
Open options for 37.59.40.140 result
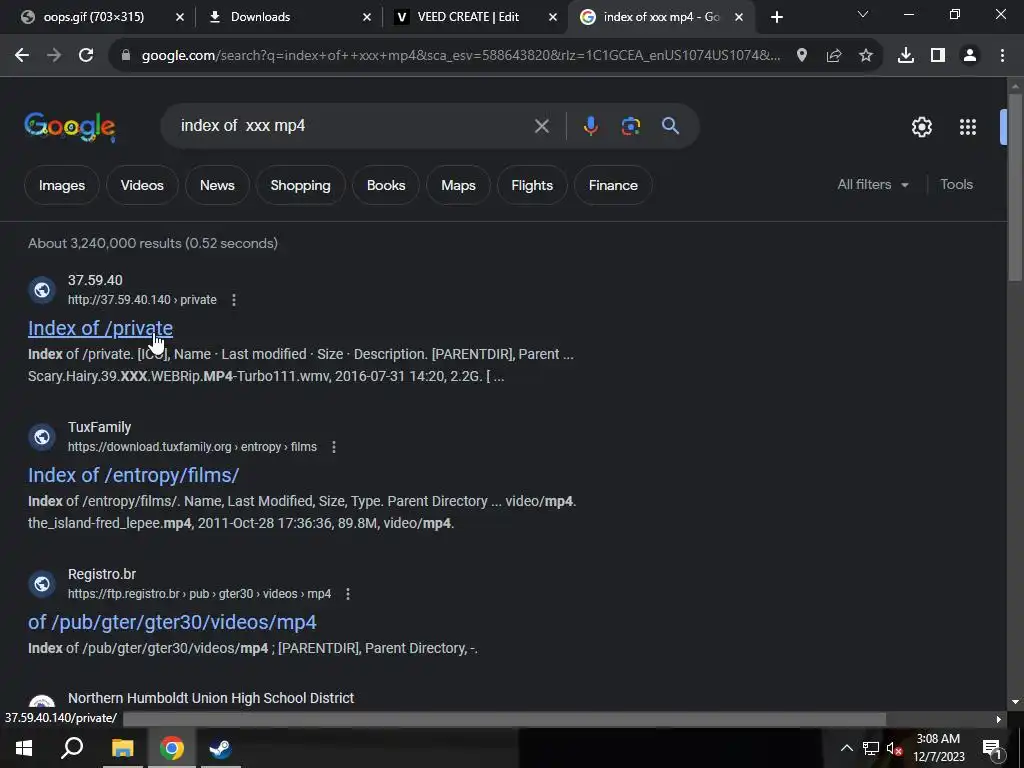[x=234, y=300]
